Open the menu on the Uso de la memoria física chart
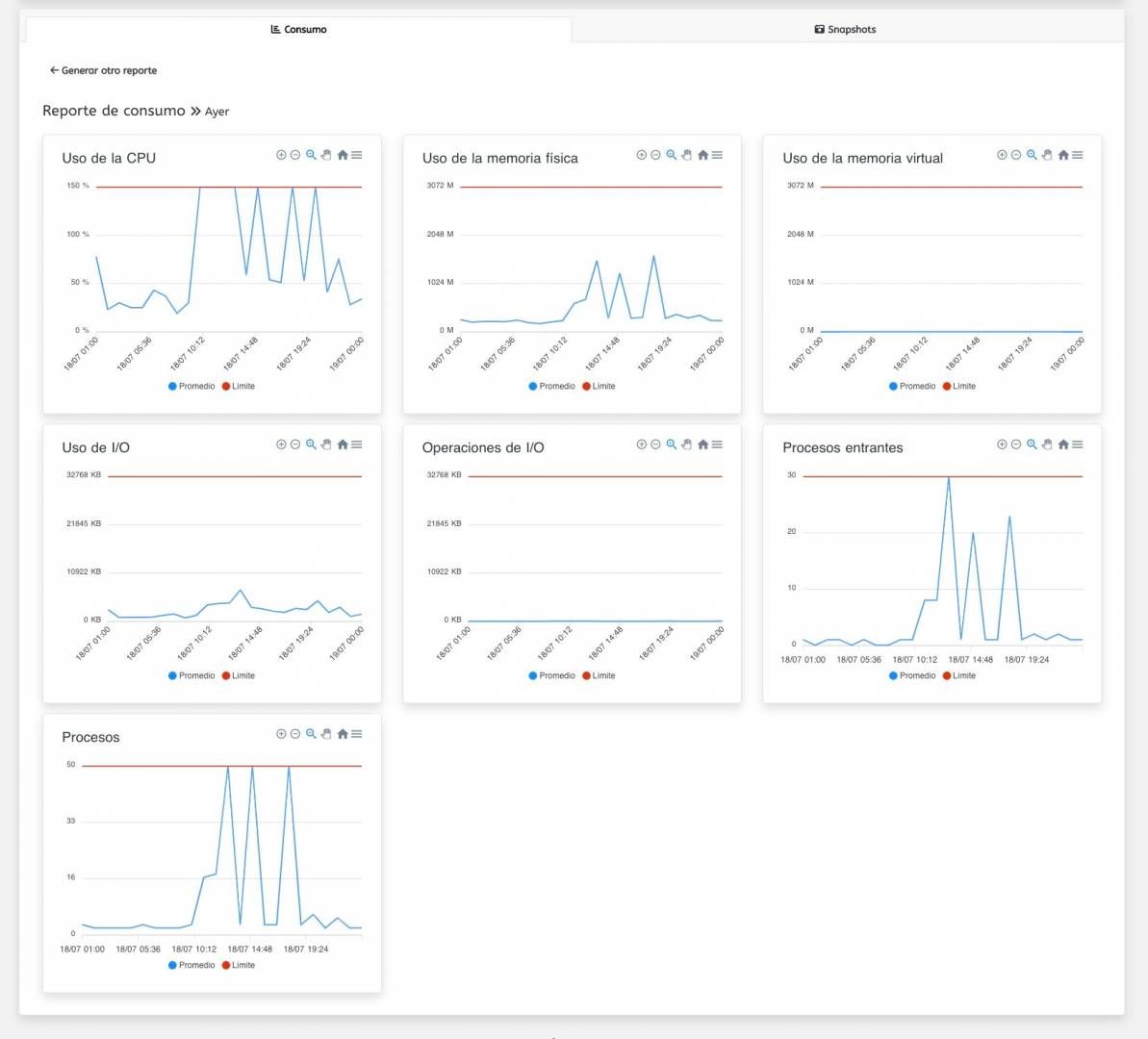1148x1039 pixels. coord(717,155)
